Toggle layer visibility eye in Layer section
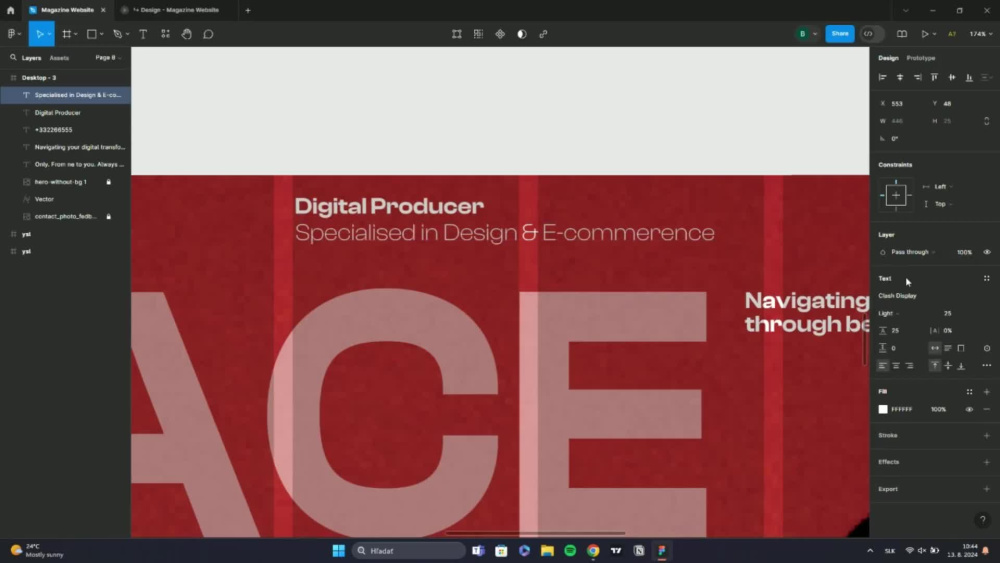This screenshot has height=563, width=1000. [x=987, y=252]
